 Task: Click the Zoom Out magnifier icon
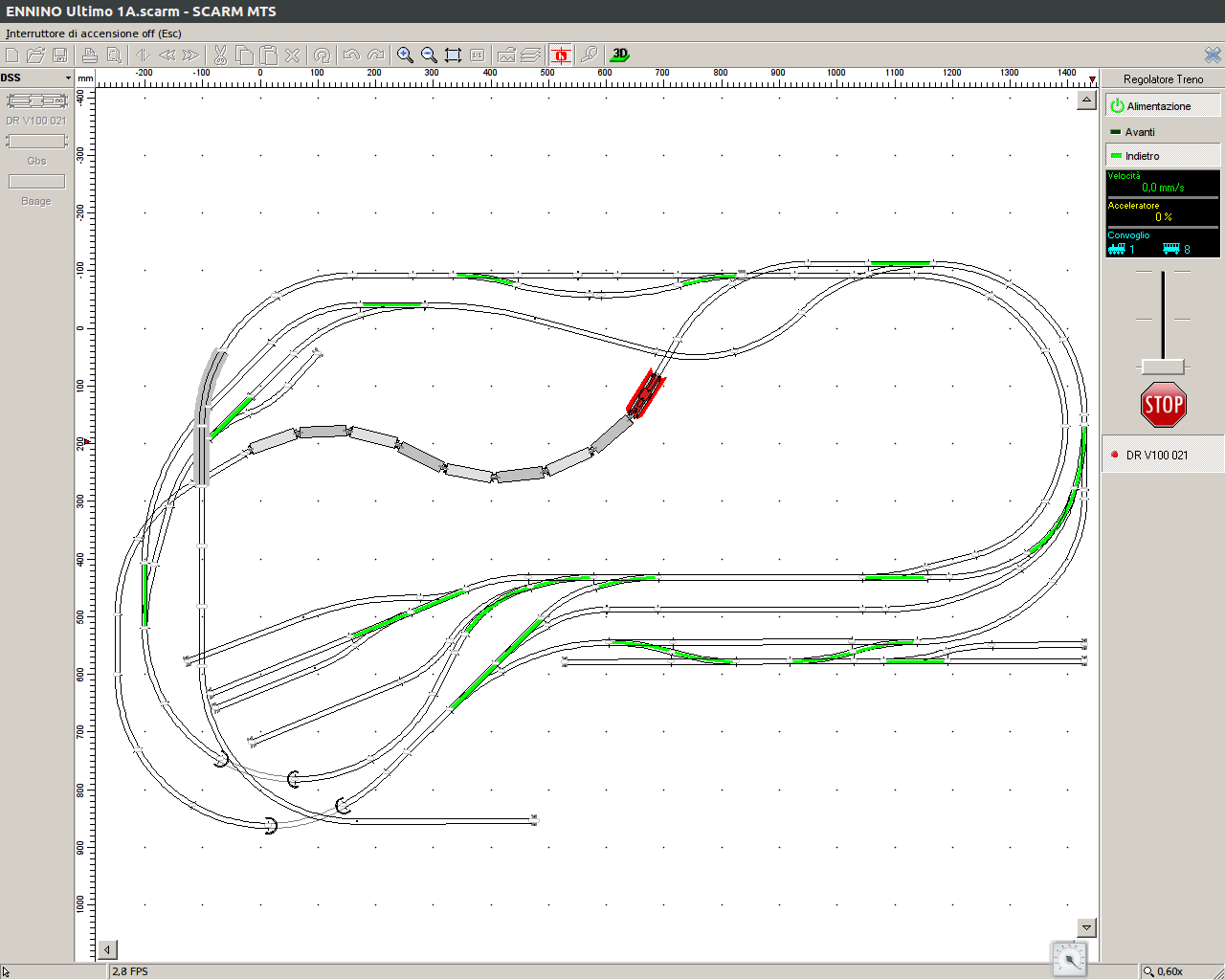pos(429,56)
